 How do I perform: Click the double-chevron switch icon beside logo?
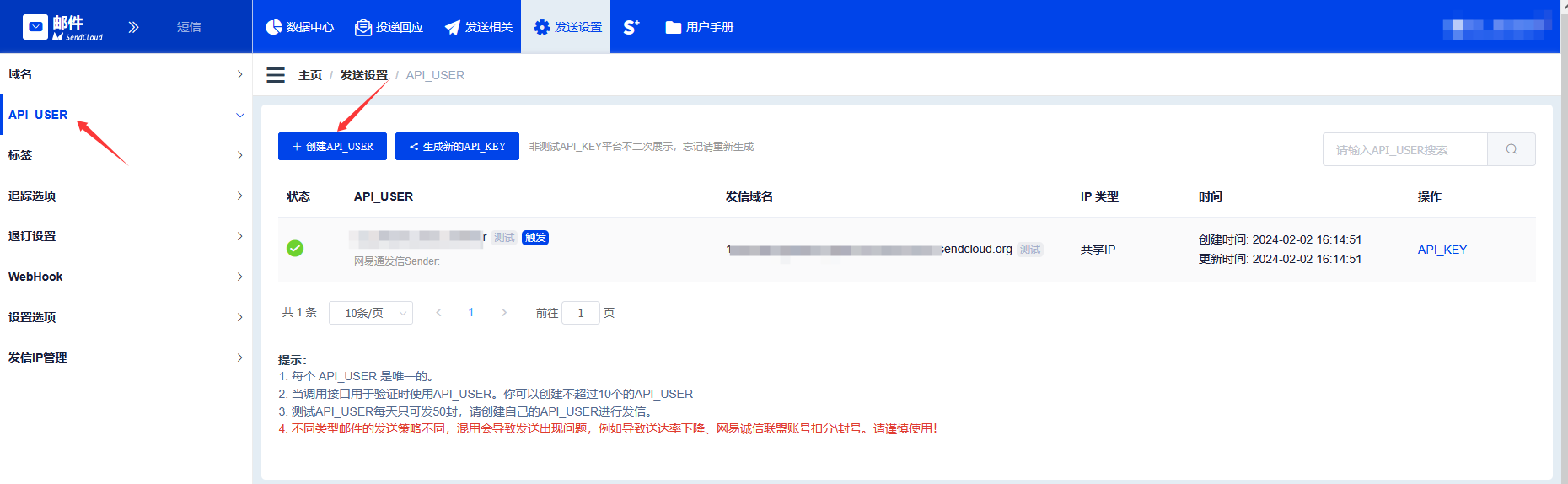pyautogui.click(x=133, y=27)
